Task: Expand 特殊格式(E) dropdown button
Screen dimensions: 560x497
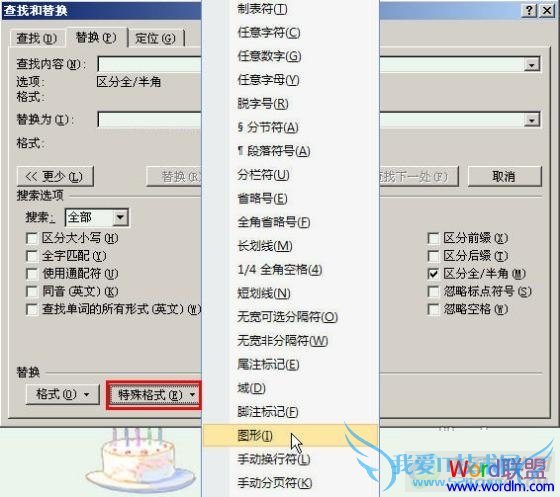Action: click(155, 395)
